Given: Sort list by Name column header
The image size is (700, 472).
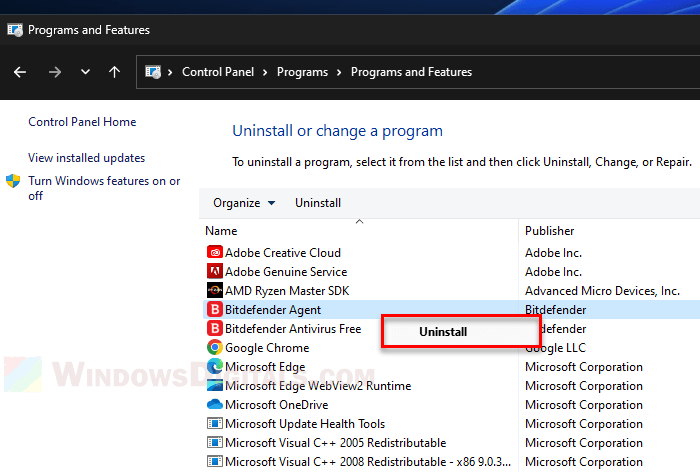Looking at the screenshot, I should (x=221, y=231).
